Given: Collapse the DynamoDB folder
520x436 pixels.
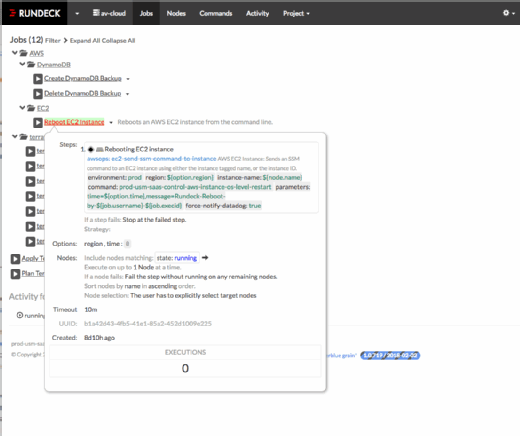Looking at the screenshot, I should pos(22,64).
